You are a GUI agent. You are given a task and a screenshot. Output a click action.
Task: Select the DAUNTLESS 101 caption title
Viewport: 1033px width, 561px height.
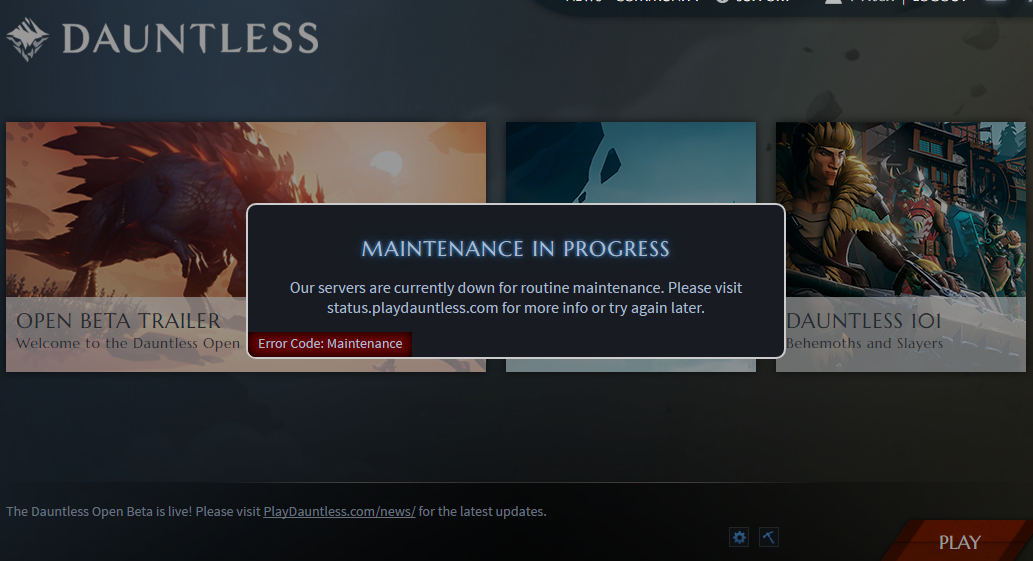click(x=864, y=321)
